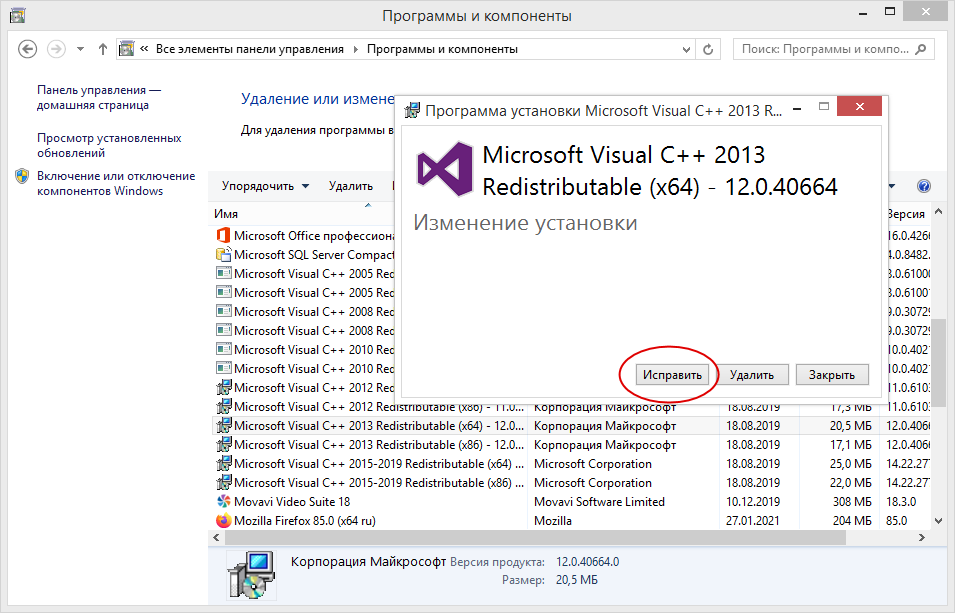Open Control Panel home page link
This screenshot has height=613, width=955.
pos(99,97)
